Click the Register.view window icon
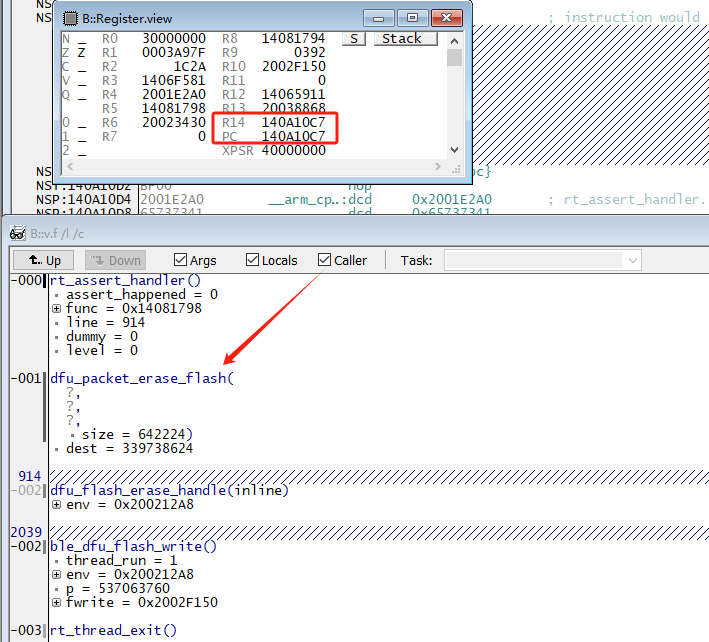709x642 pixels. [70, 19]
